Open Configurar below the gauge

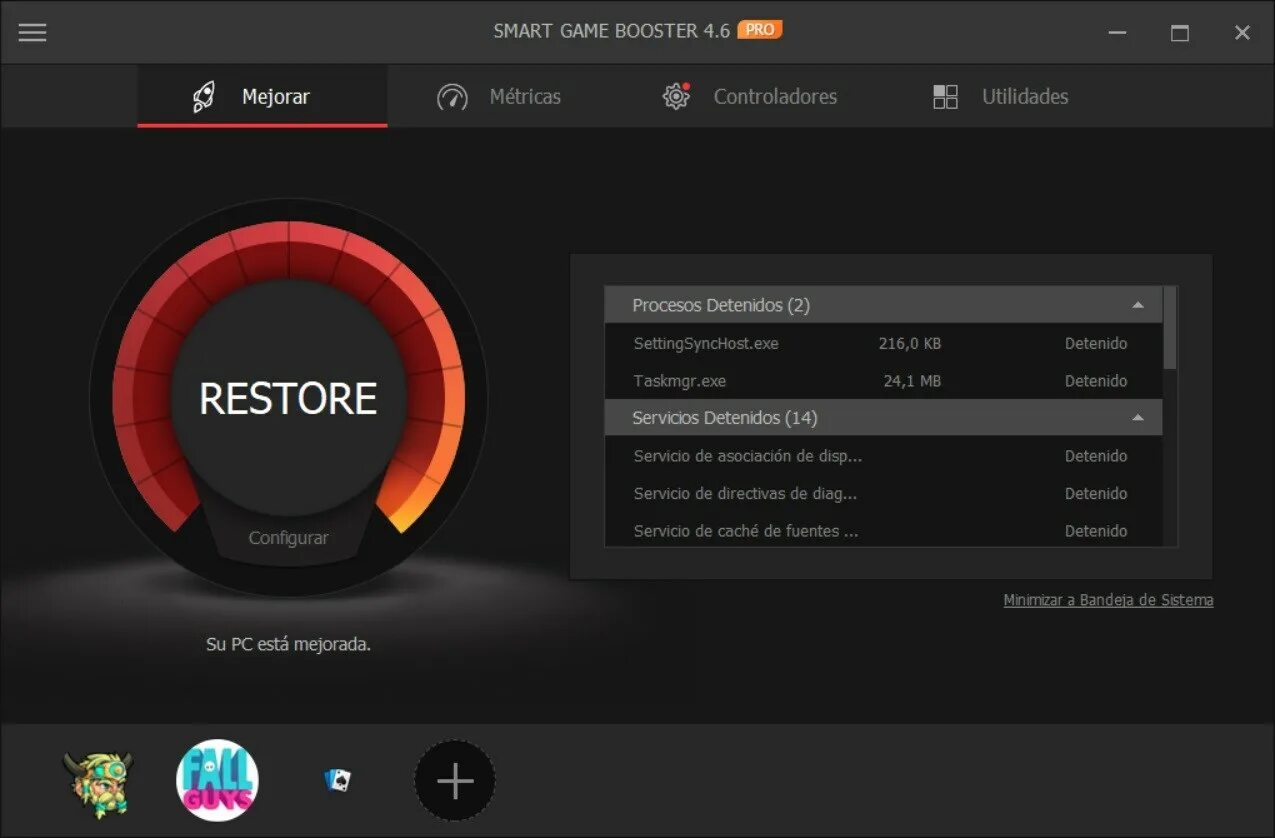(288, 538)
